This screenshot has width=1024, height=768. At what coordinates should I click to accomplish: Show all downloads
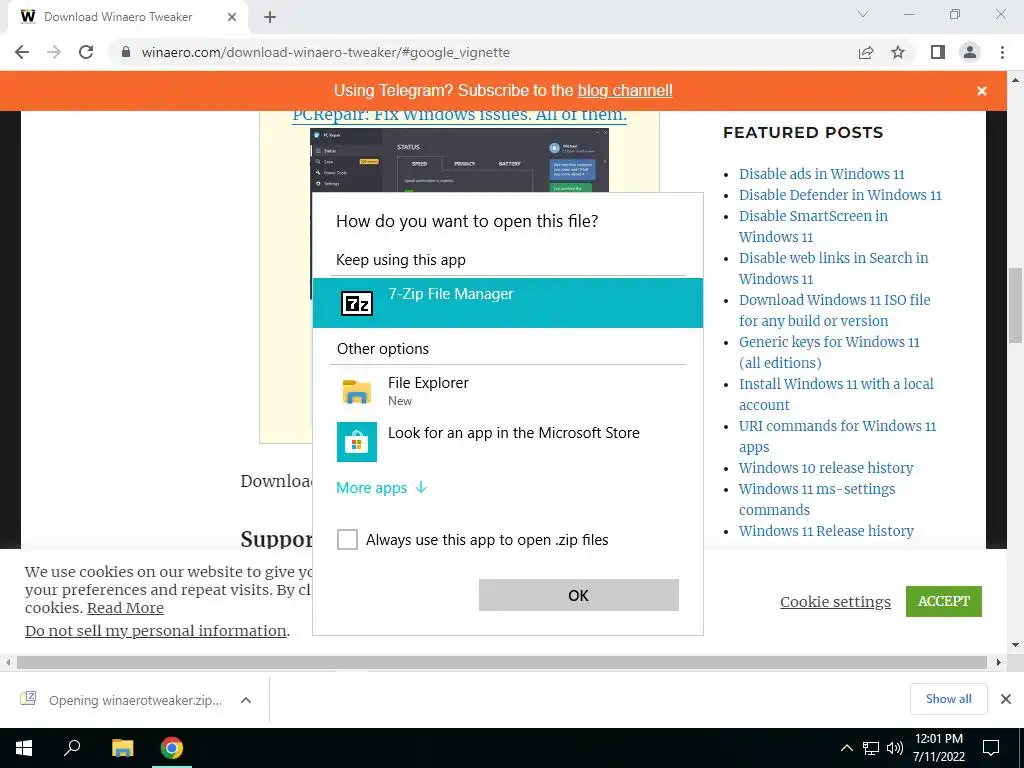coord(948,699)
